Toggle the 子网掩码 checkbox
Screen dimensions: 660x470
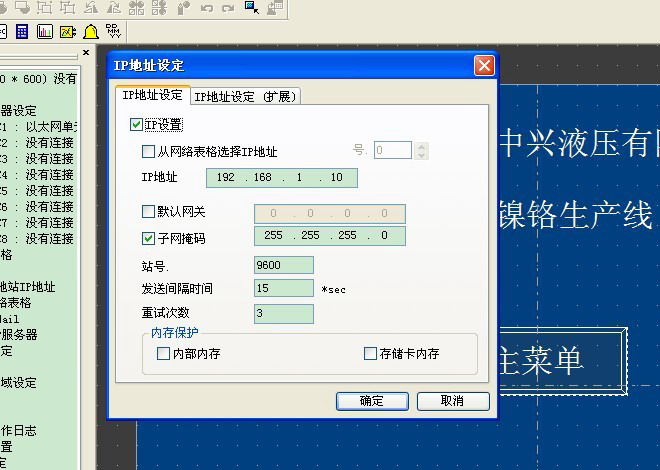(x=149, y=238)
